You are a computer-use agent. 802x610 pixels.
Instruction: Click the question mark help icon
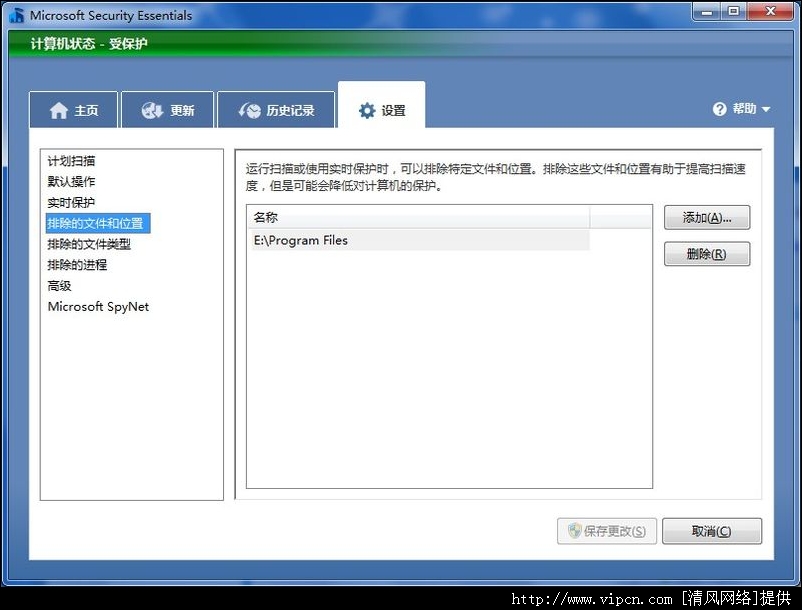click(720, 109)
